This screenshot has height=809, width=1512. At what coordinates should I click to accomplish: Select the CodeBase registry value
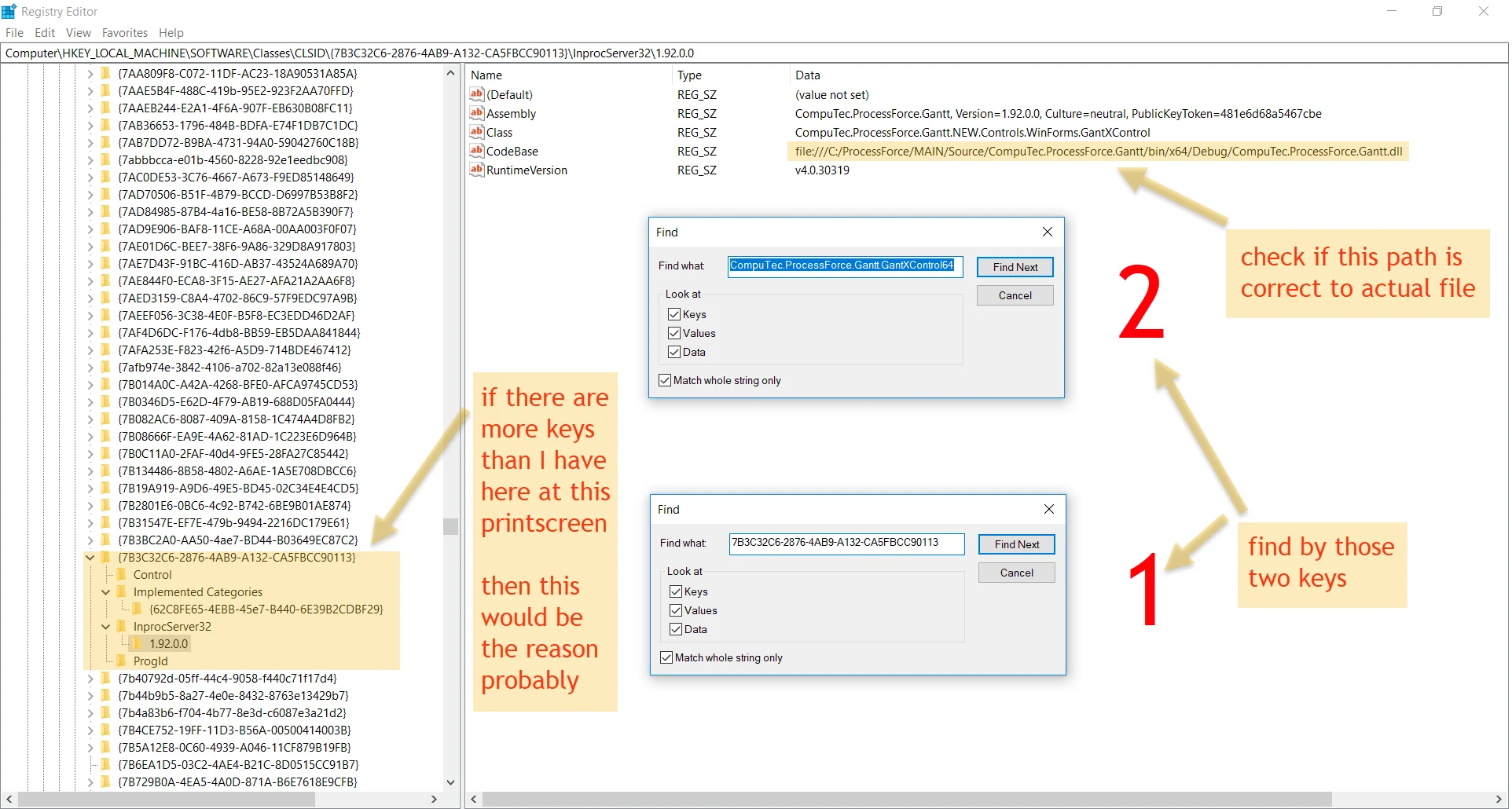click(x=513, y=151)
